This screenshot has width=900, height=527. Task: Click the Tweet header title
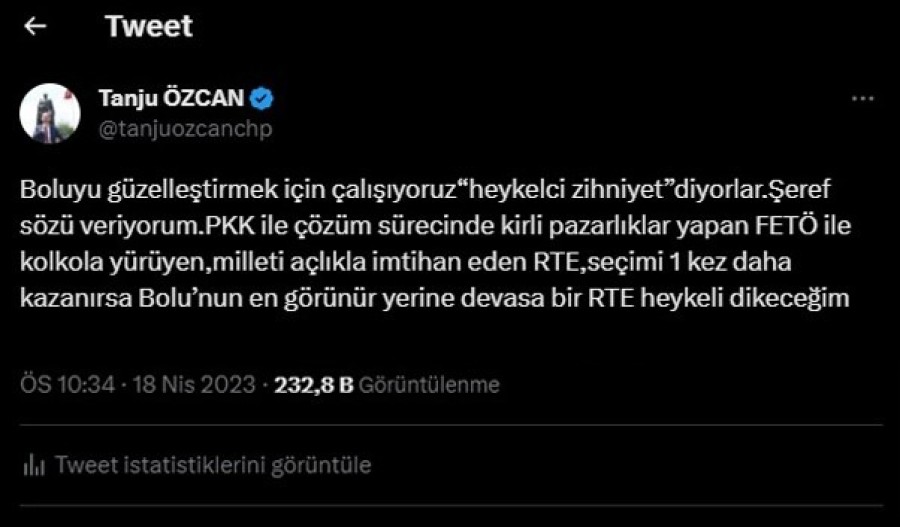click(149, 27)
